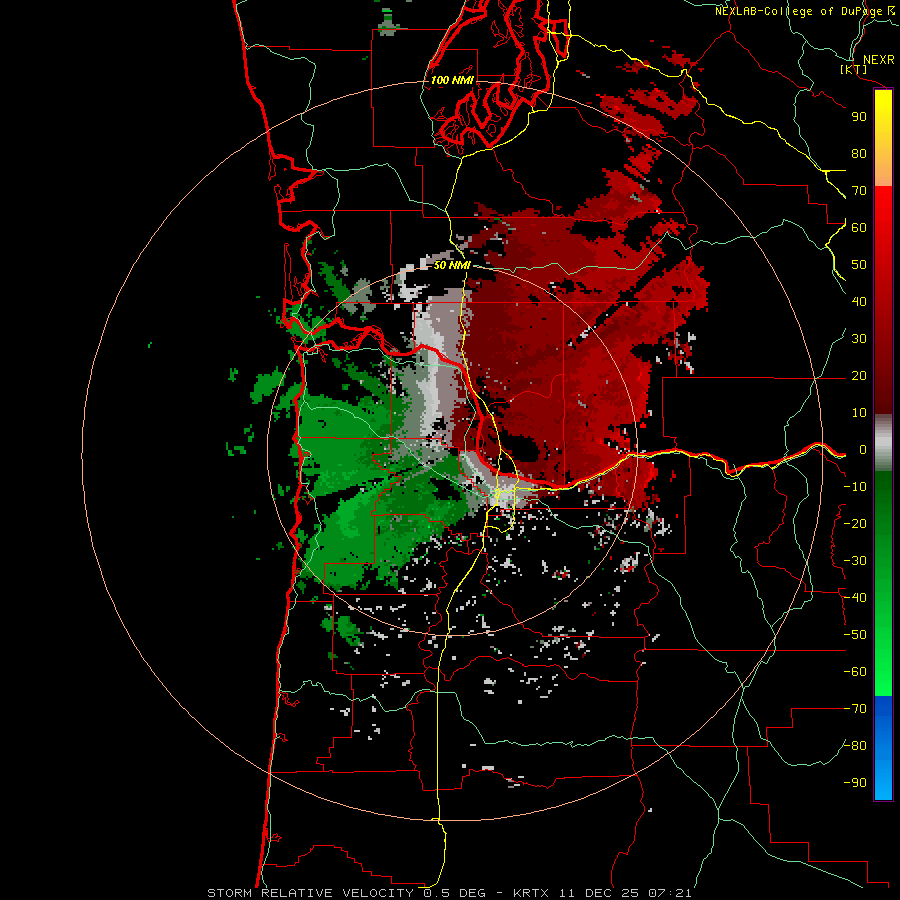Click the Storm Relative Velocity KRTX caption
This screenshot has width=900, height=900.
click(449, 893)
